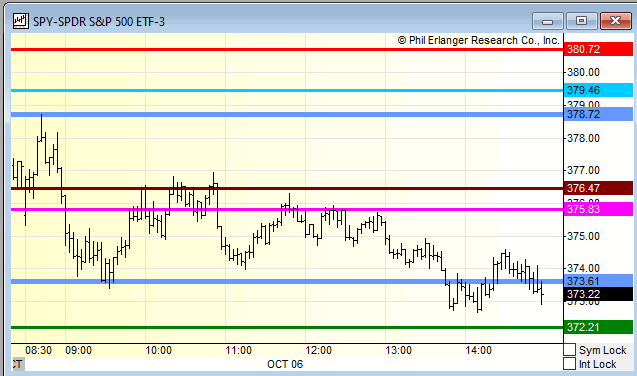Maximize the SPY chart window
Screen dimensions: 637x376
tap(581, 21)
